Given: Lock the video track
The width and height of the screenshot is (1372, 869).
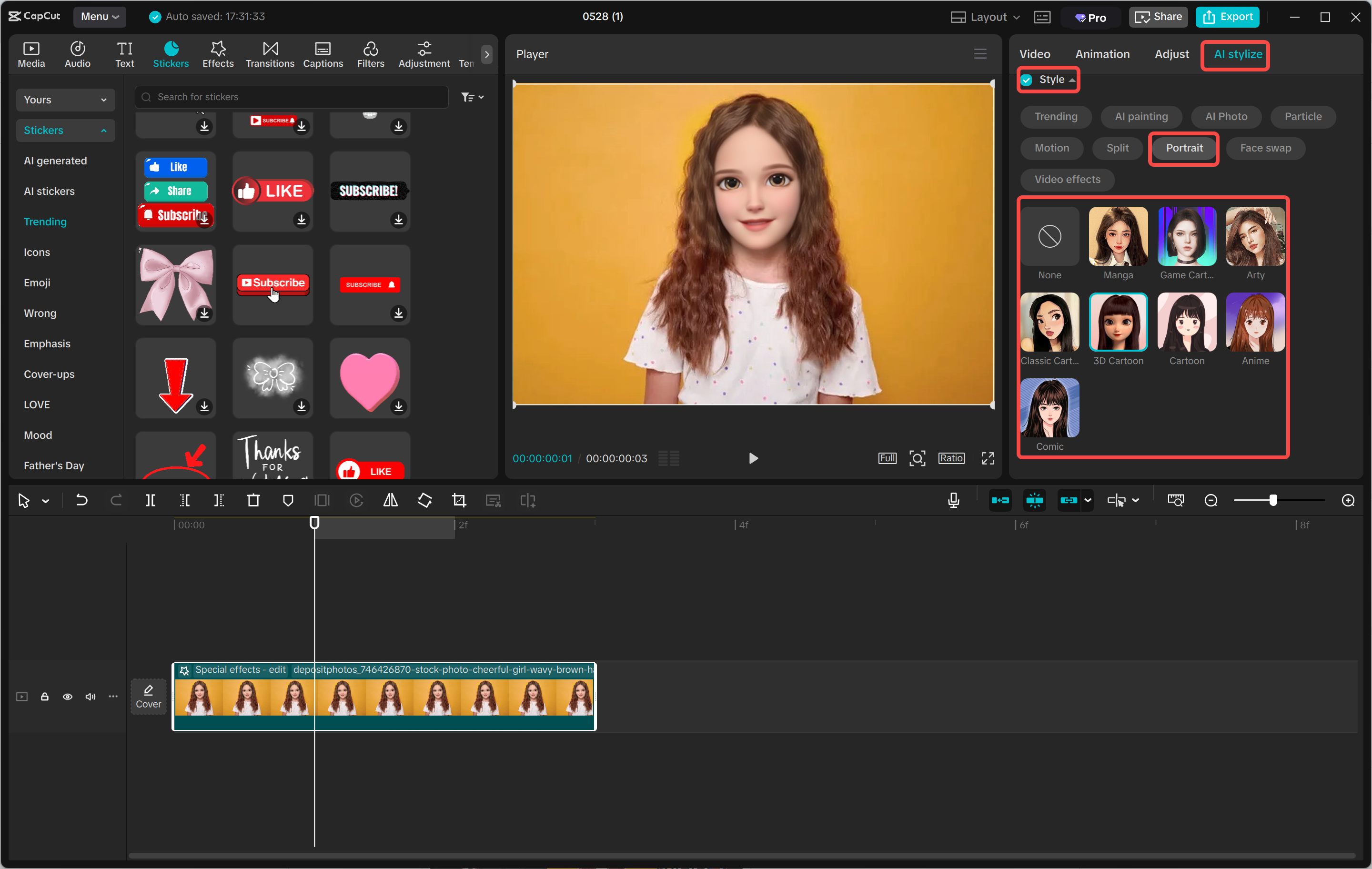Looking at the screenshot, I should [45, 697].
